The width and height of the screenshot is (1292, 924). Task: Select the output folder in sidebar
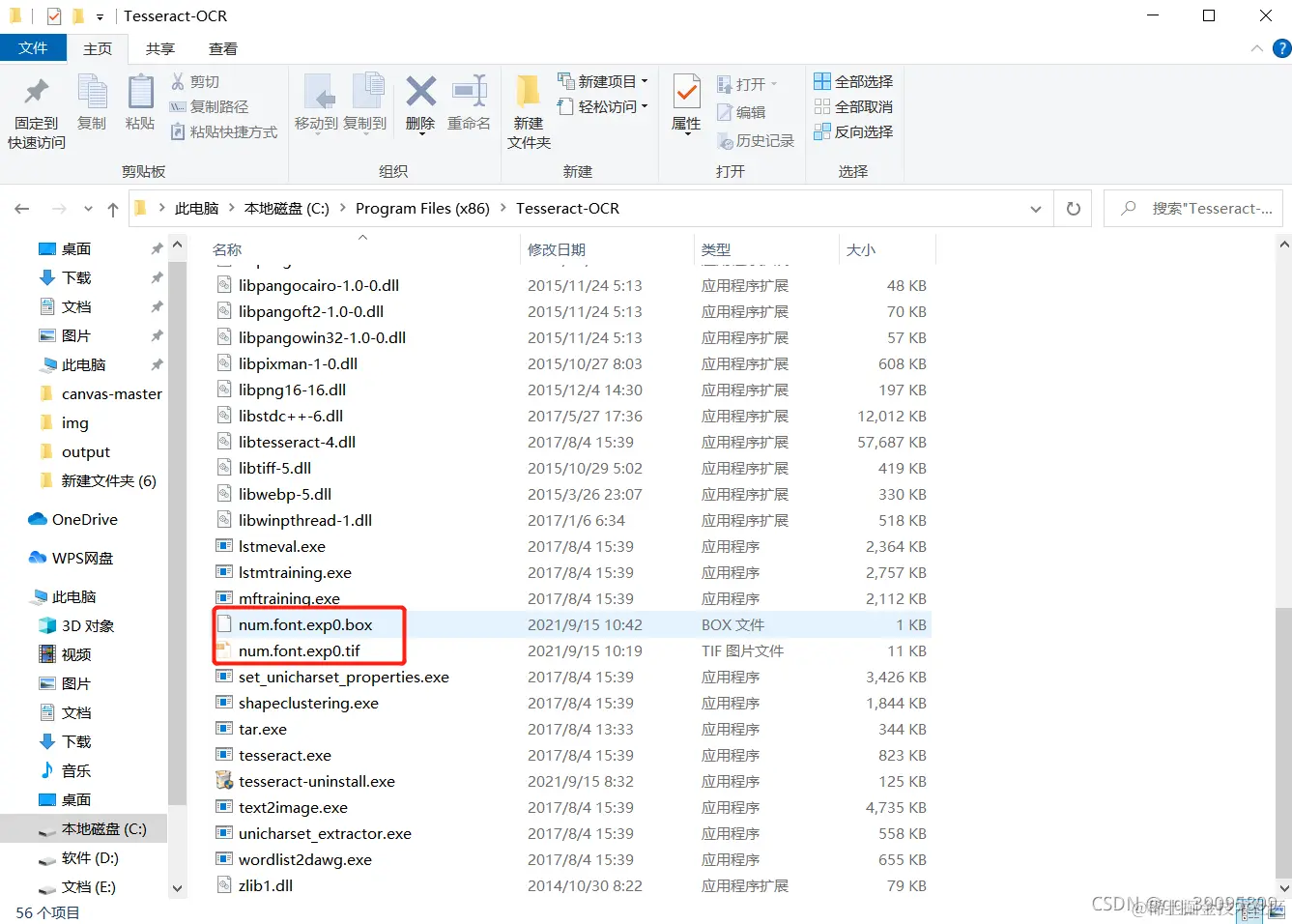point(86,452)
